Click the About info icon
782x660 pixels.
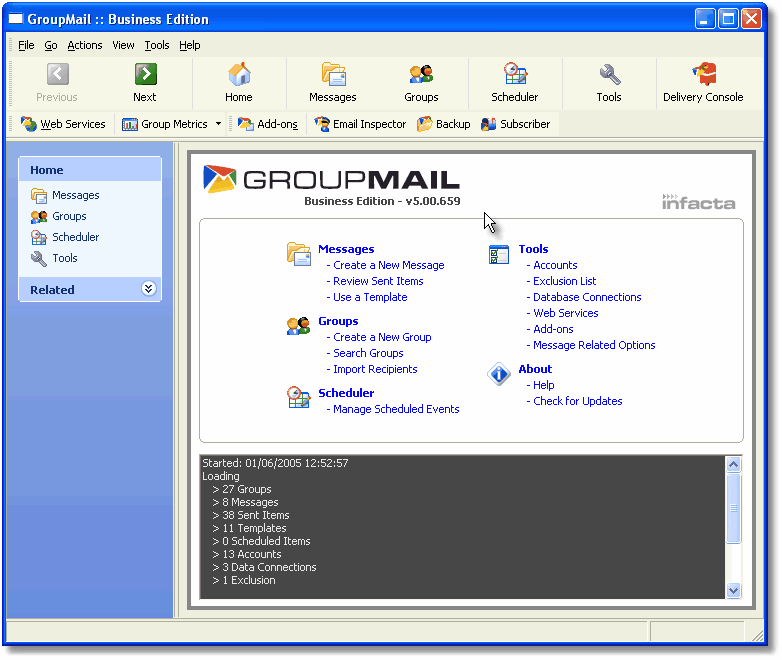499,374
